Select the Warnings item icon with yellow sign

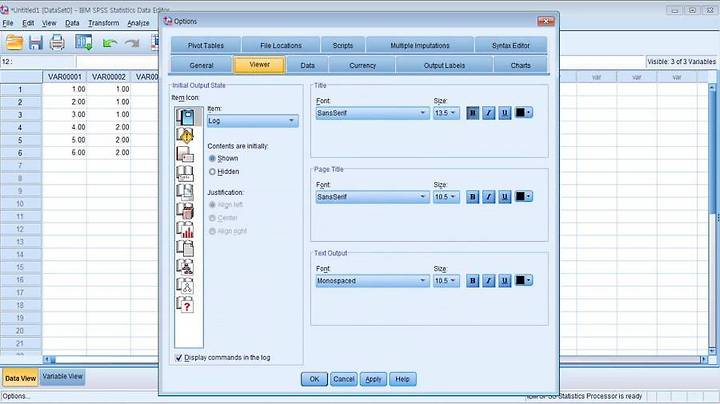186,135
